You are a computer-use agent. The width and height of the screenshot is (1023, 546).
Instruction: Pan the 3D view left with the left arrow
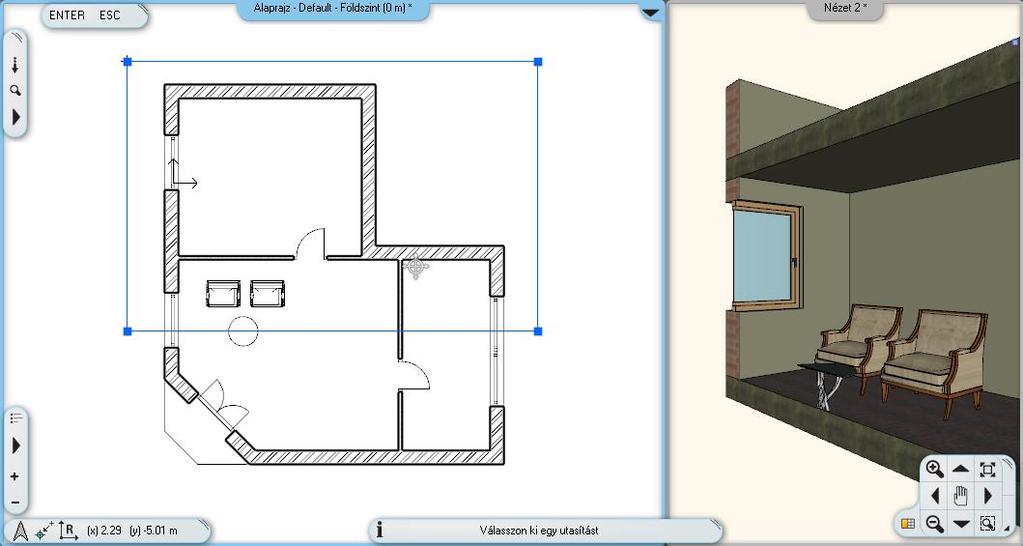(x=935, y=496)
